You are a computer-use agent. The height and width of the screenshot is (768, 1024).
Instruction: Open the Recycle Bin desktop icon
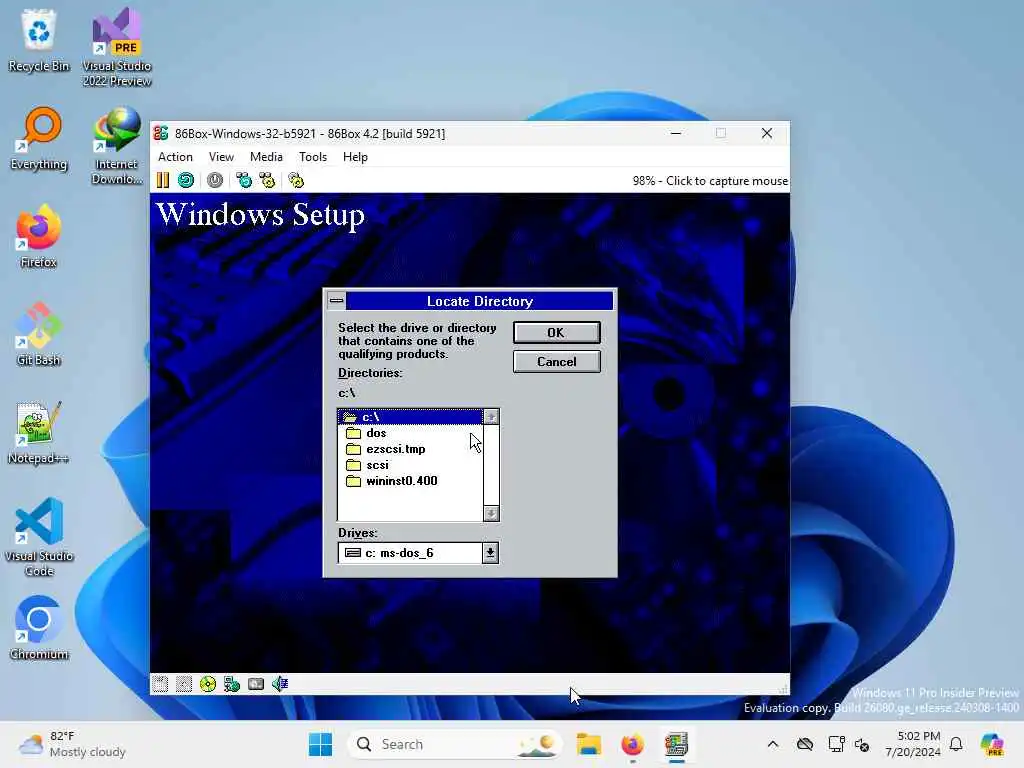coord(39,41)
